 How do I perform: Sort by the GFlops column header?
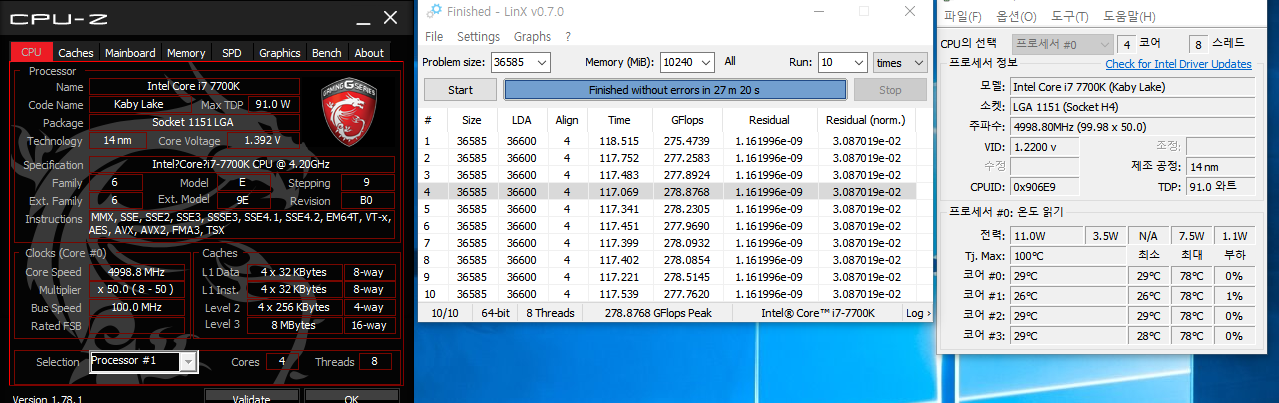coord(685,120)
